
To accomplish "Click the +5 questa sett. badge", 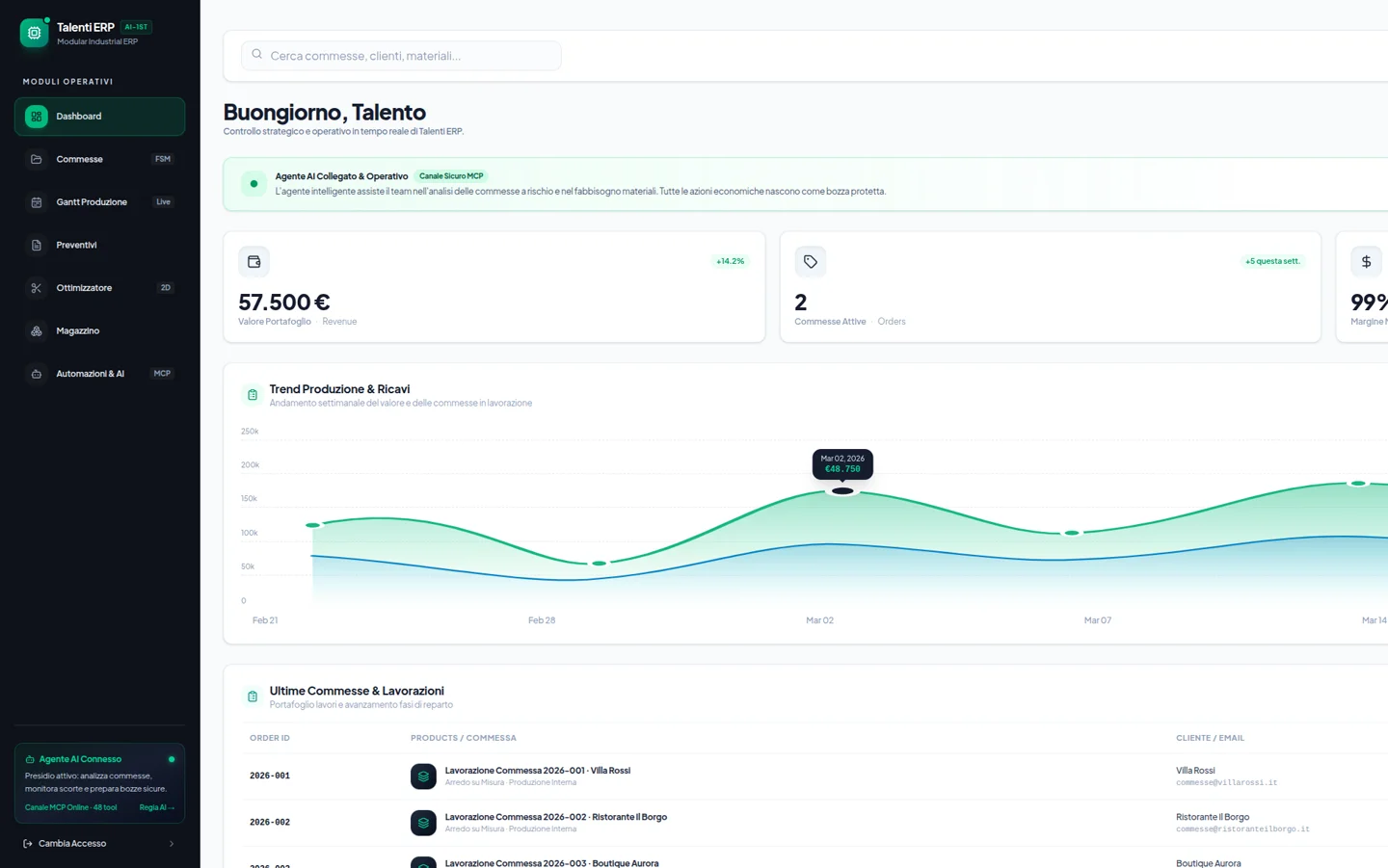I will (x=1272, y=261).
